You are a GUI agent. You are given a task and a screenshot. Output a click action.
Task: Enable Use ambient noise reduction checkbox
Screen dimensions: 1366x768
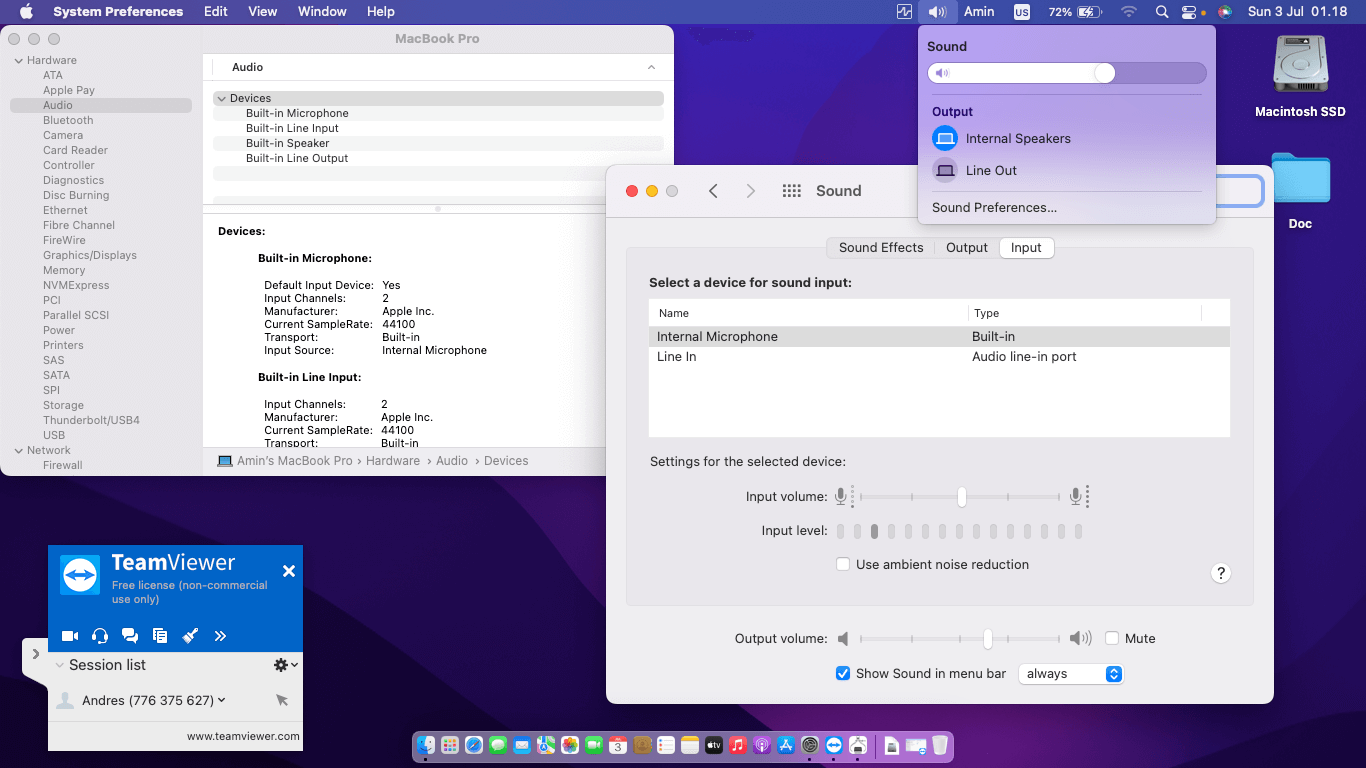point(843,565)
